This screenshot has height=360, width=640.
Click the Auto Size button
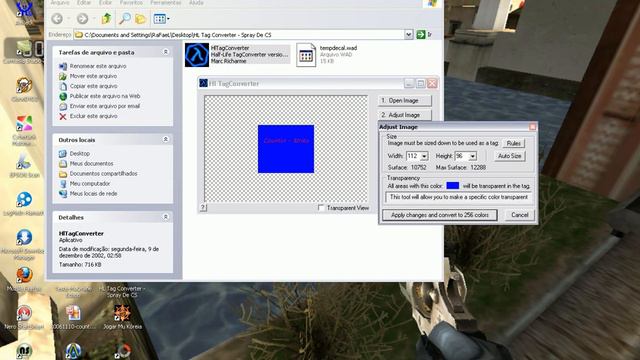[509, 156]
